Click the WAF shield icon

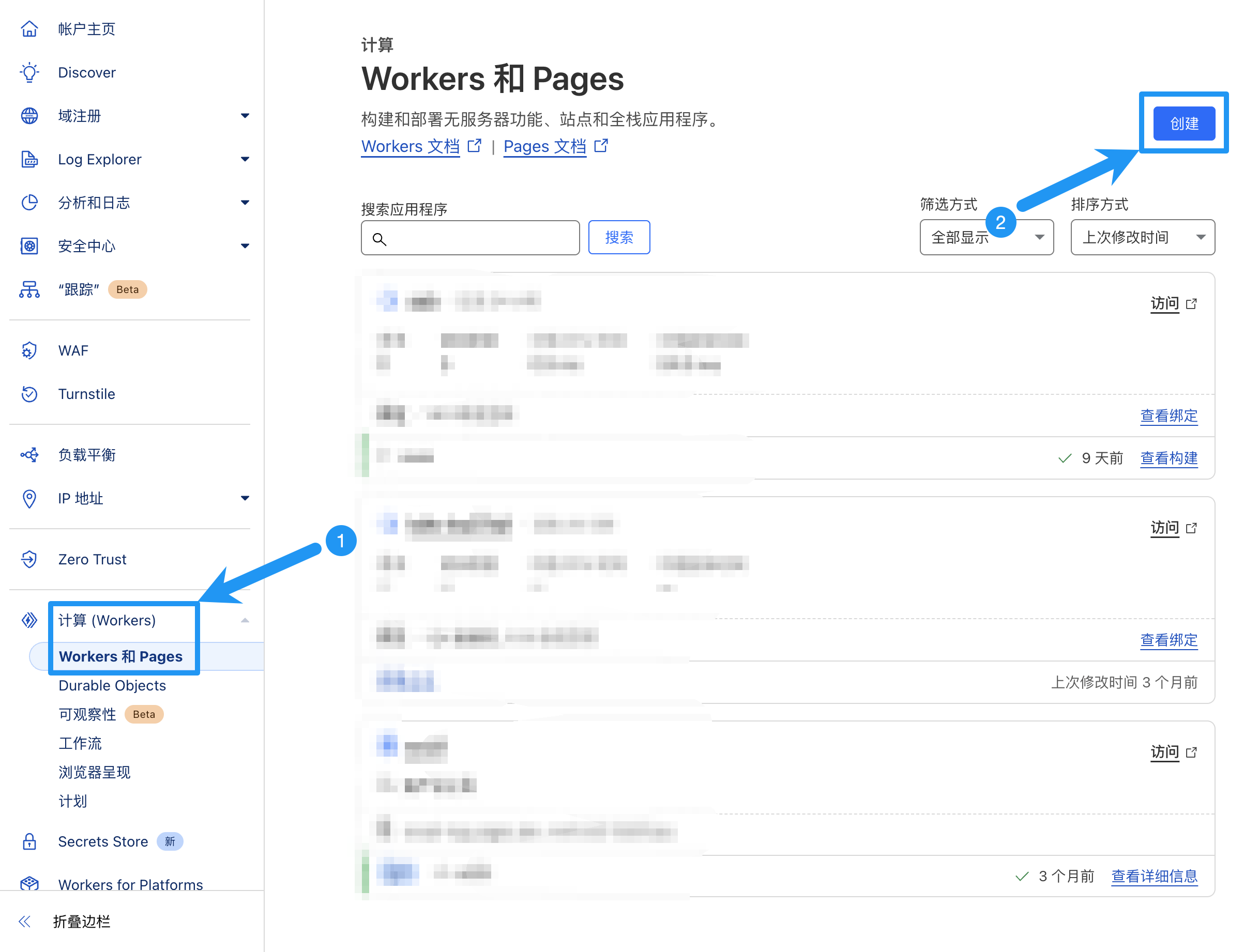click(x=29, y=351)
